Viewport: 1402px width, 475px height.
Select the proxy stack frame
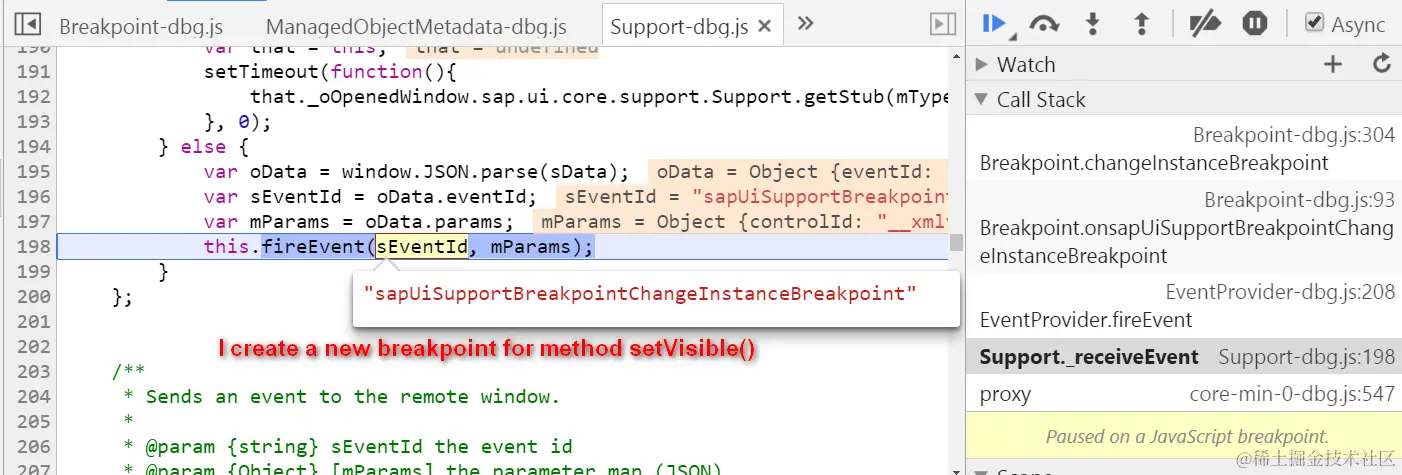point(1006,394)
